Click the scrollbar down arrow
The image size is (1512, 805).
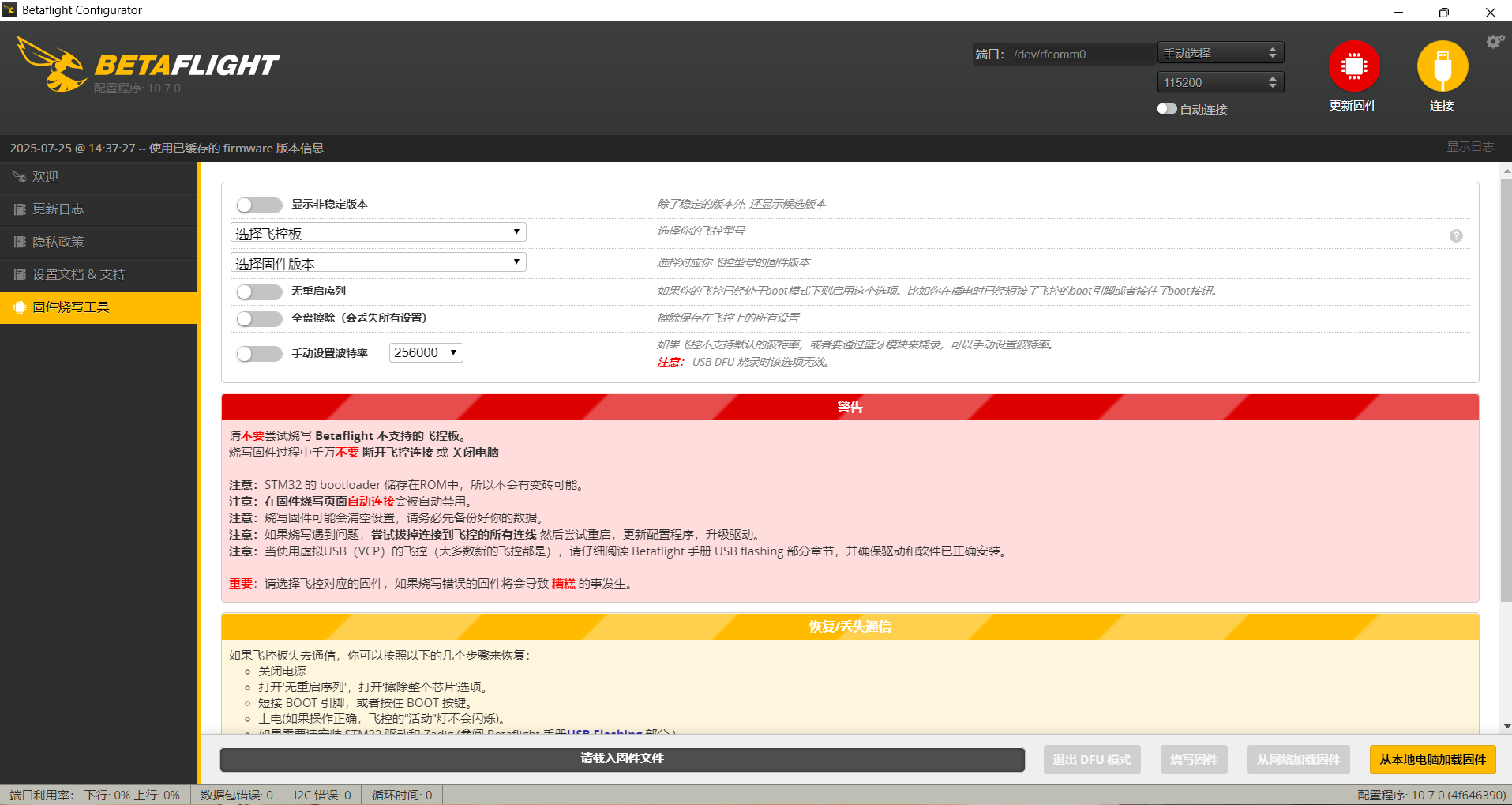coord(1506,726)
